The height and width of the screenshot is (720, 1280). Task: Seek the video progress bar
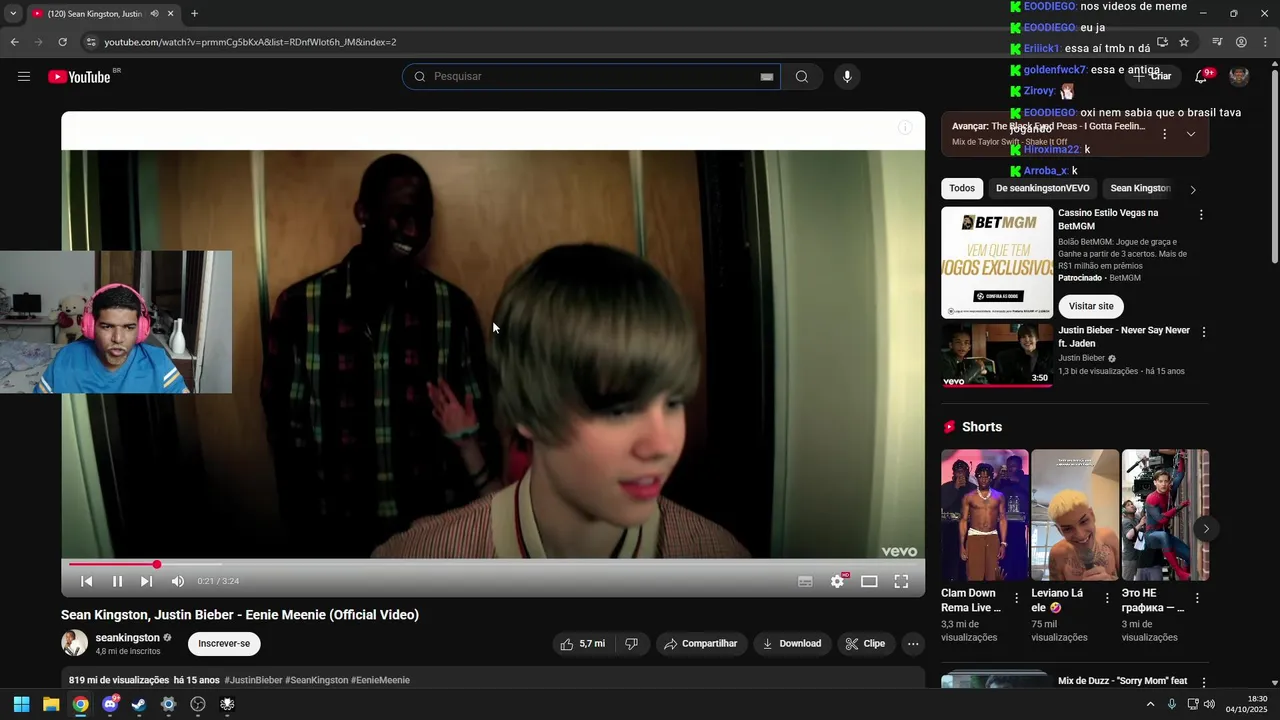tap(493, 564)
